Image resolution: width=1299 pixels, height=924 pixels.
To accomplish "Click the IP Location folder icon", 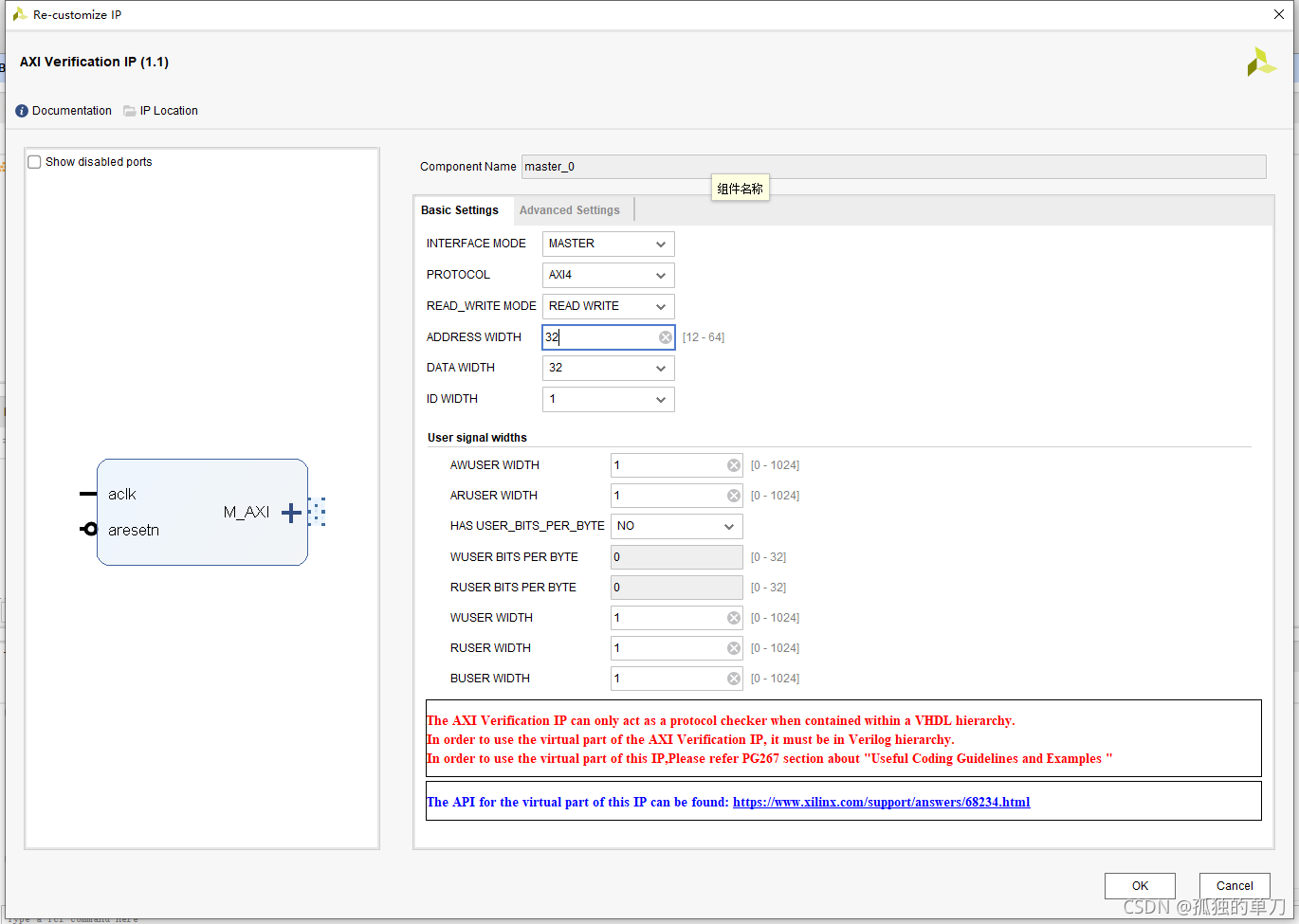I will pos(130,111).
